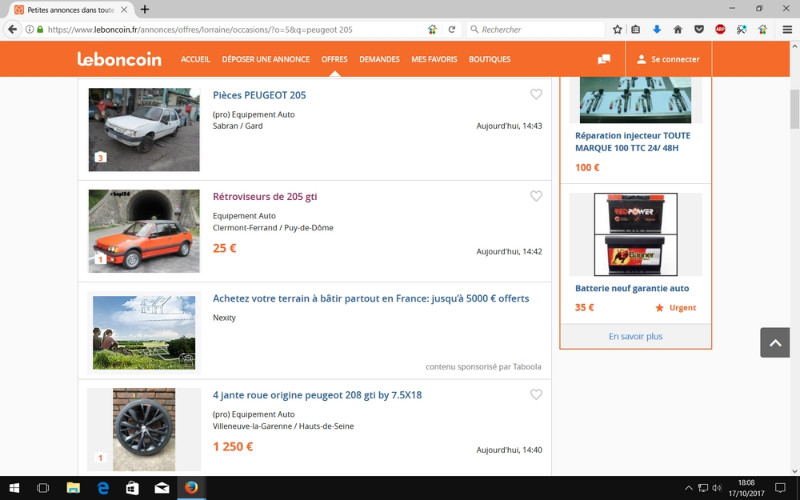Open the Pocket icon in toolbar
Screen dimensions: 800x500
pyautogui.click(x=699, y=30)
